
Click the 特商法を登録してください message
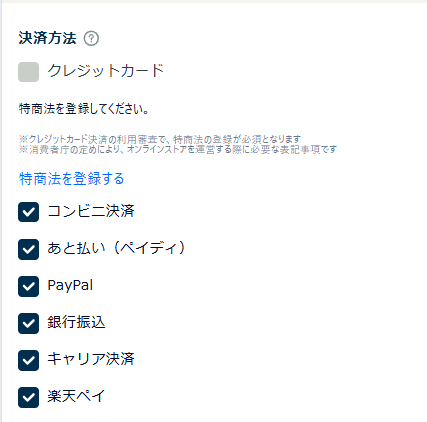pyautogui.click(x=84, y=109)
